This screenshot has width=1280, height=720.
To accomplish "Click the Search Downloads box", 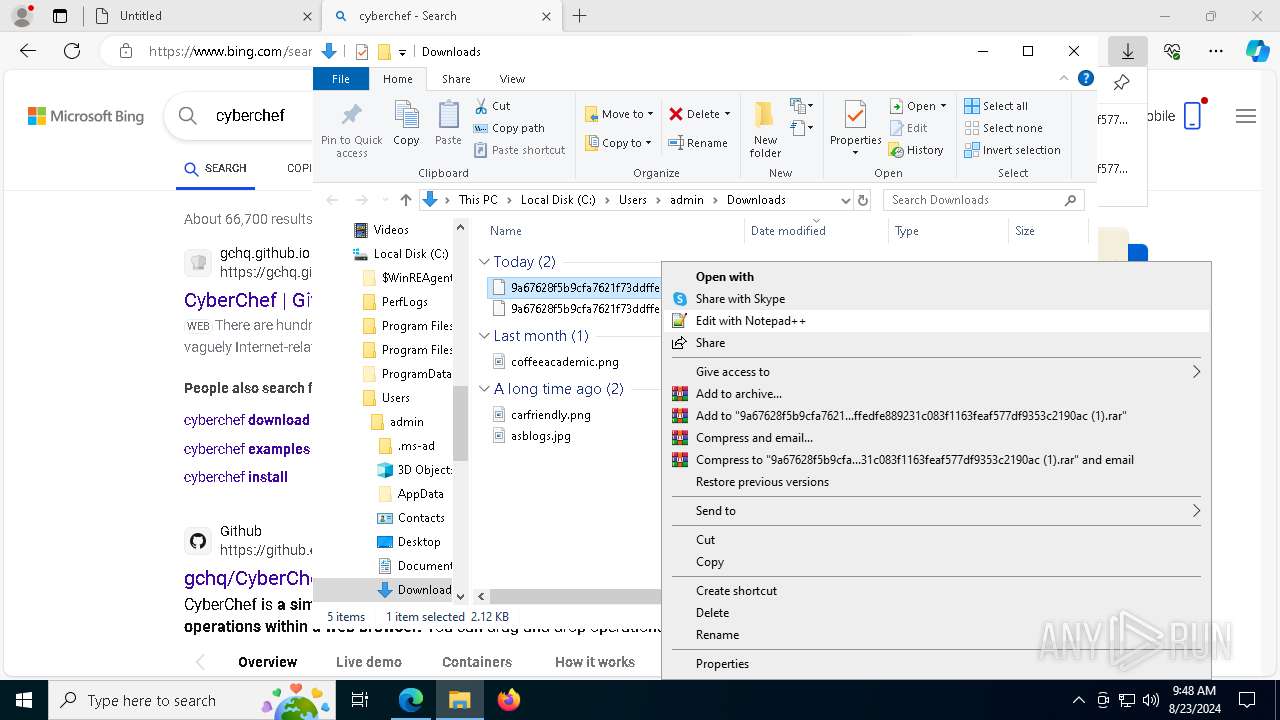I will [984, 200].
